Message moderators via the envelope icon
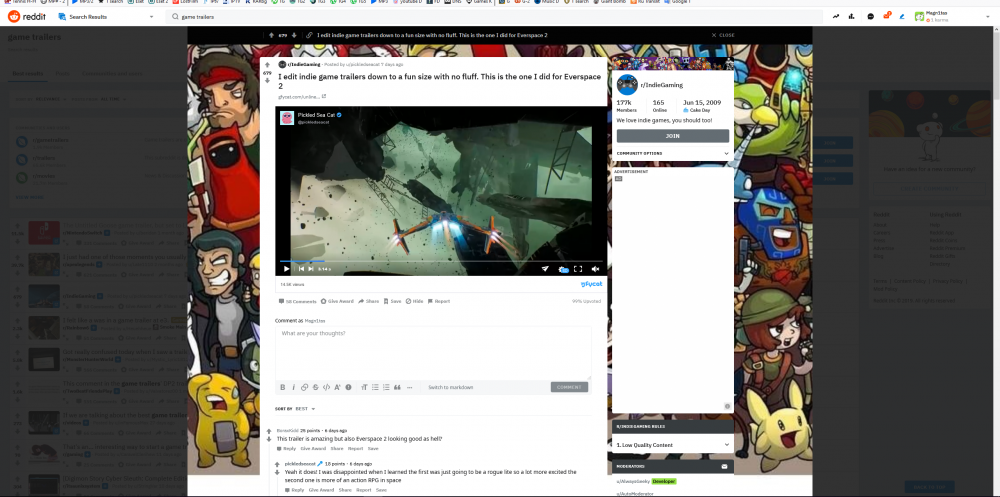 pos(724,466)
